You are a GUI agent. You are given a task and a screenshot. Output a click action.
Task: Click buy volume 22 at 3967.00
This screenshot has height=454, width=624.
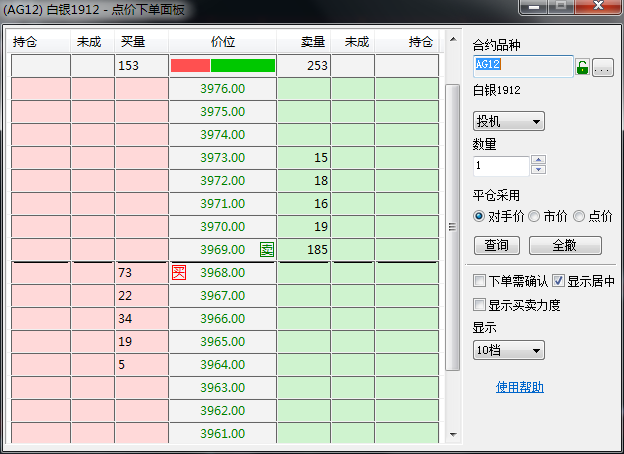click(125, 296)
